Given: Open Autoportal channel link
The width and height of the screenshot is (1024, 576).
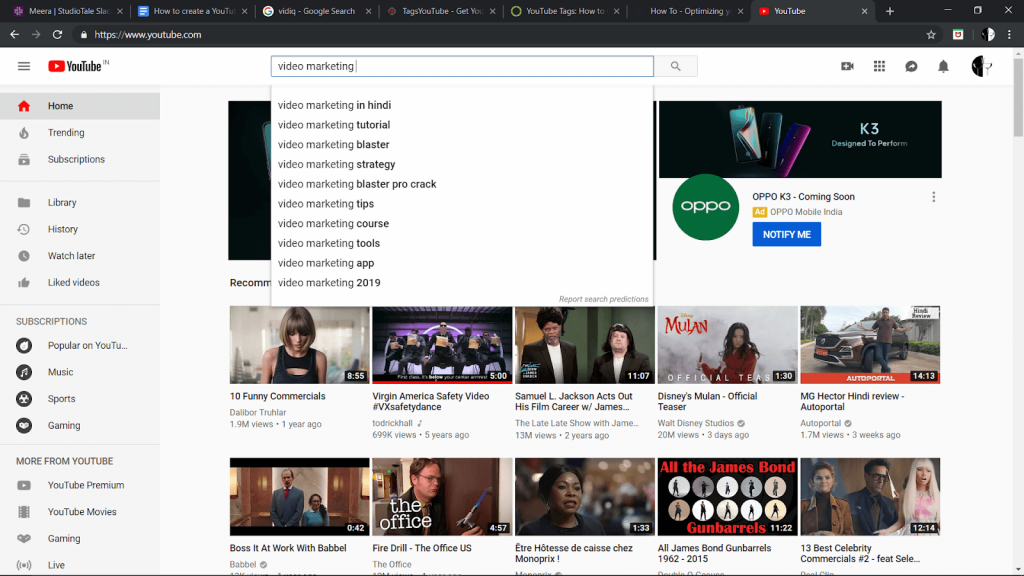Looking at the screenshot, I should click(x=820, y=423).
